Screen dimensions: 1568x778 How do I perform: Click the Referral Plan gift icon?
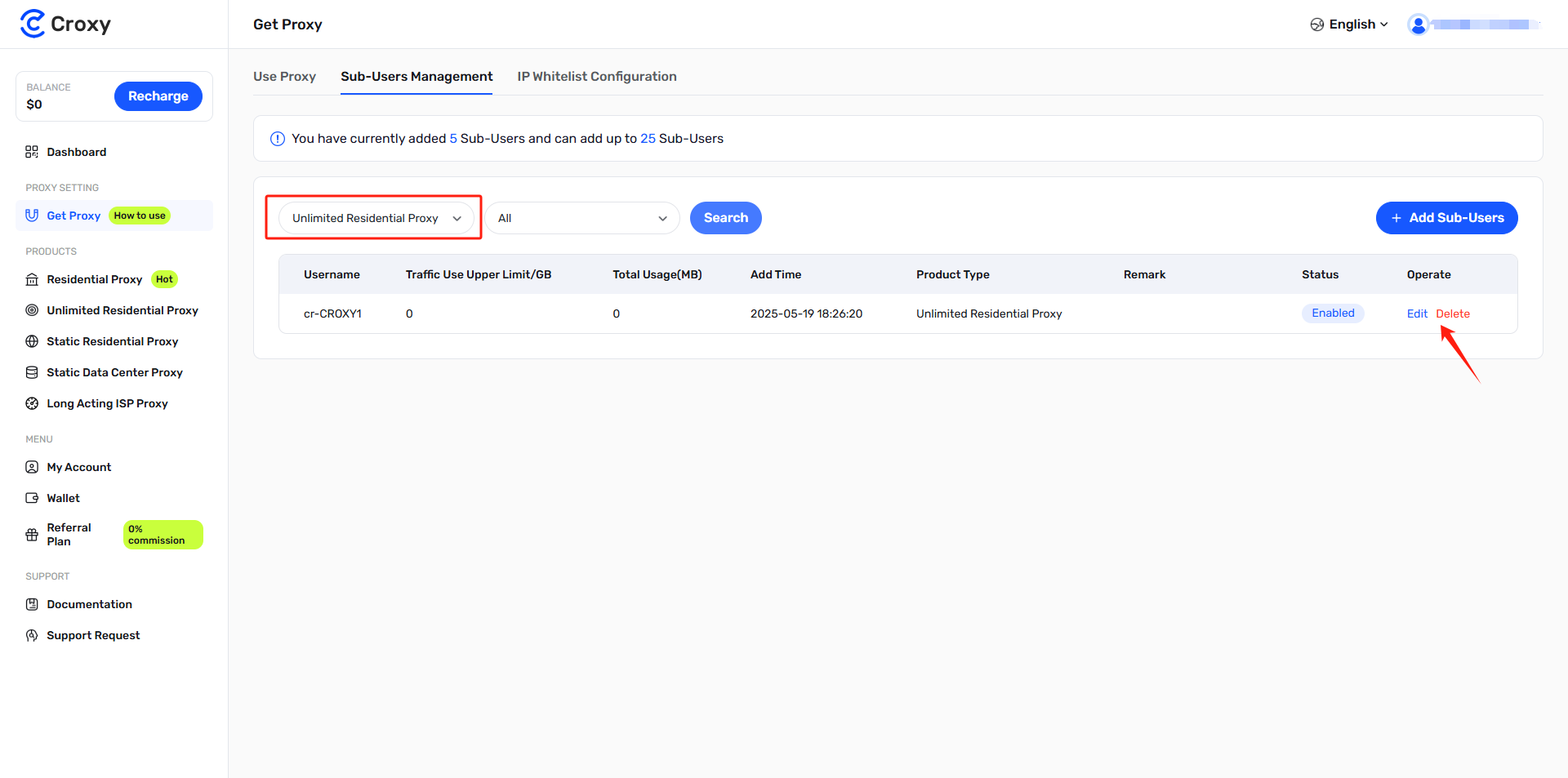coord(32,535)
